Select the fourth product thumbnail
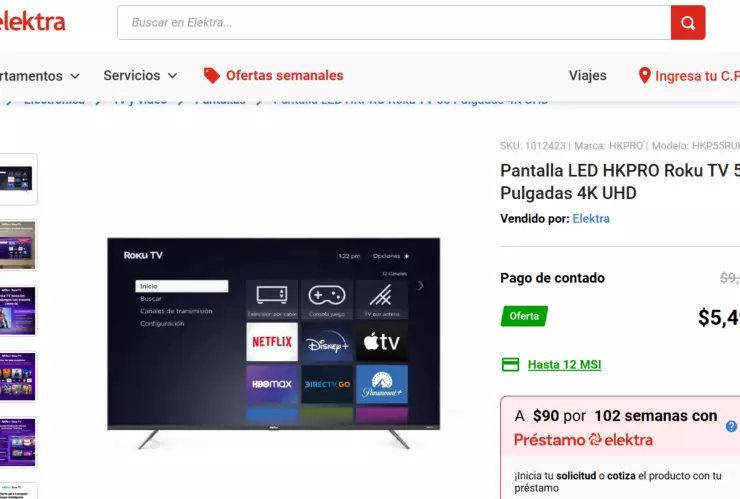Screen dimensions: 740x499 18,376
